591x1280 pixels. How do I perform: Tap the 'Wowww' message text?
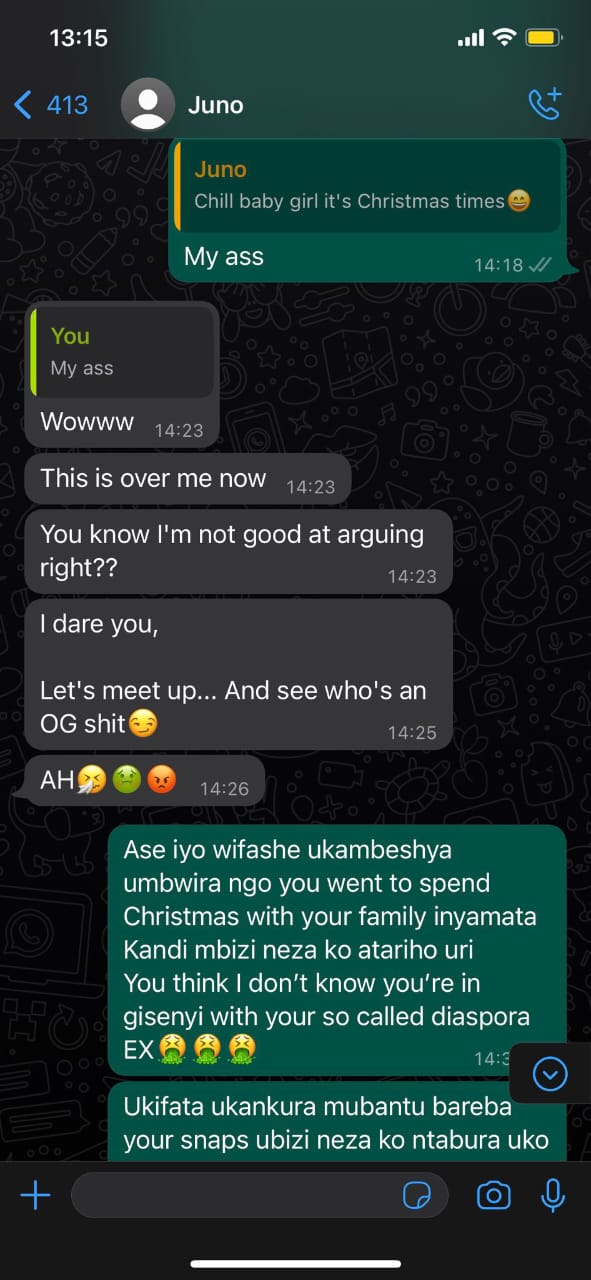pyautogui.click(x=87, y=422)
